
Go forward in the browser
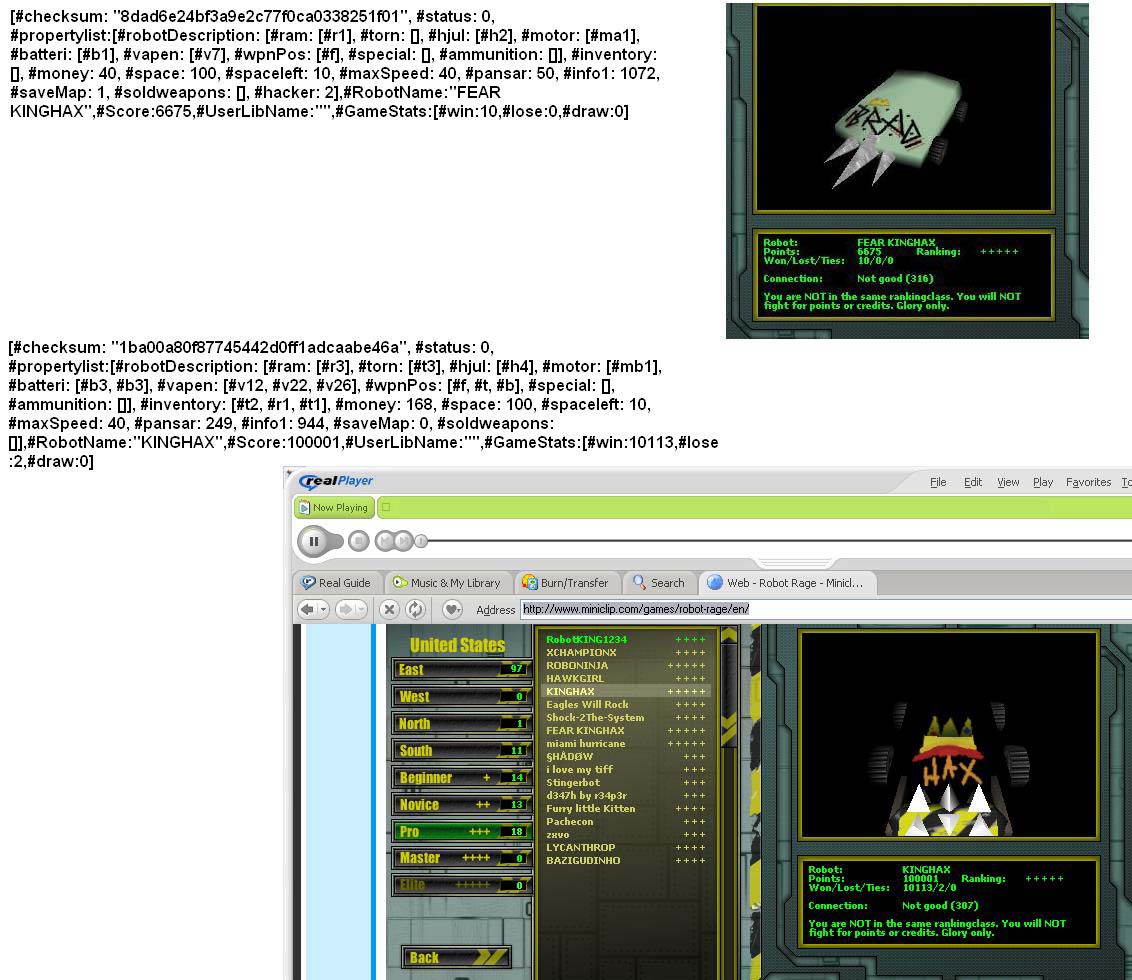[345, 610]
